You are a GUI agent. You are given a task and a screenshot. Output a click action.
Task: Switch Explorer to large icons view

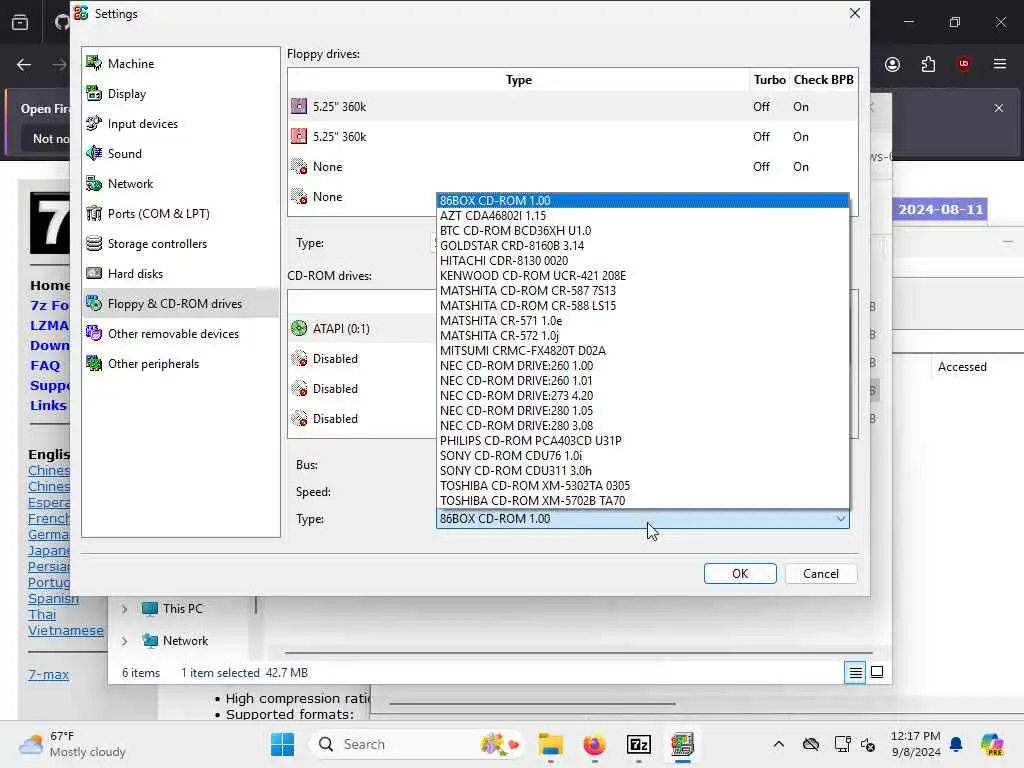(x=877, y=672)
